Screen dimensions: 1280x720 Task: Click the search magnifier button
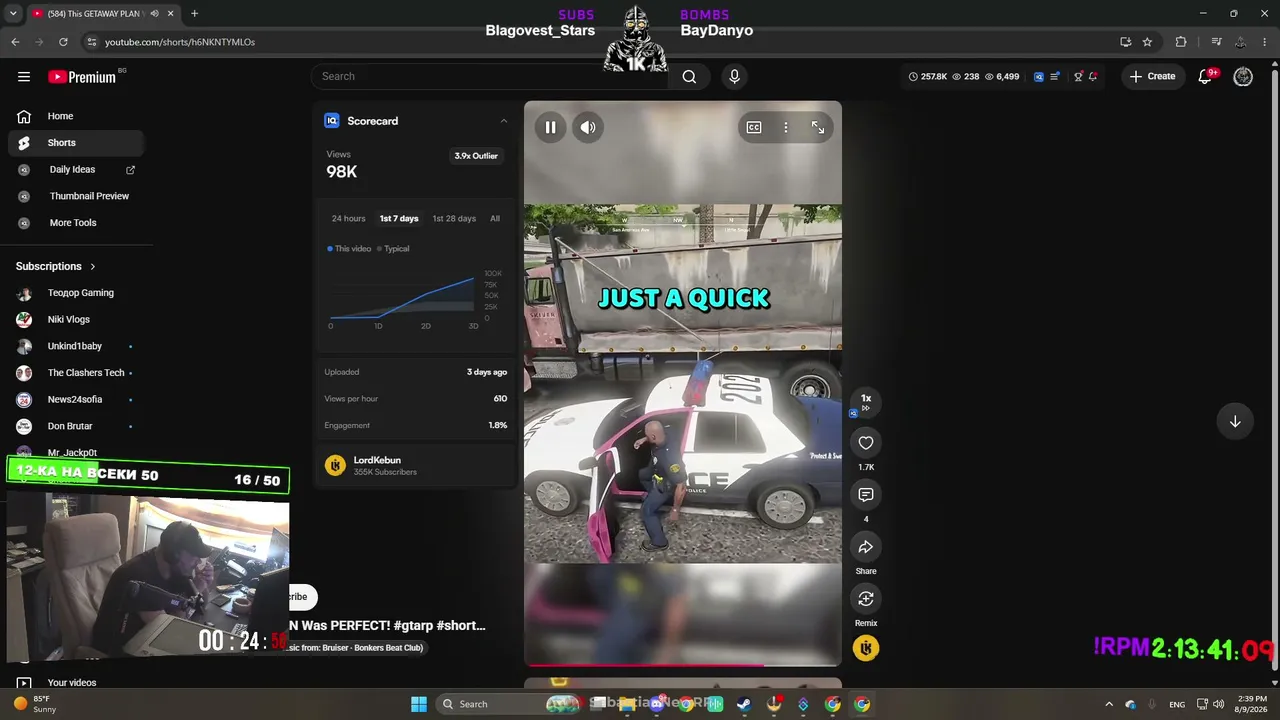pyautogui.click(x=689, y=76)
